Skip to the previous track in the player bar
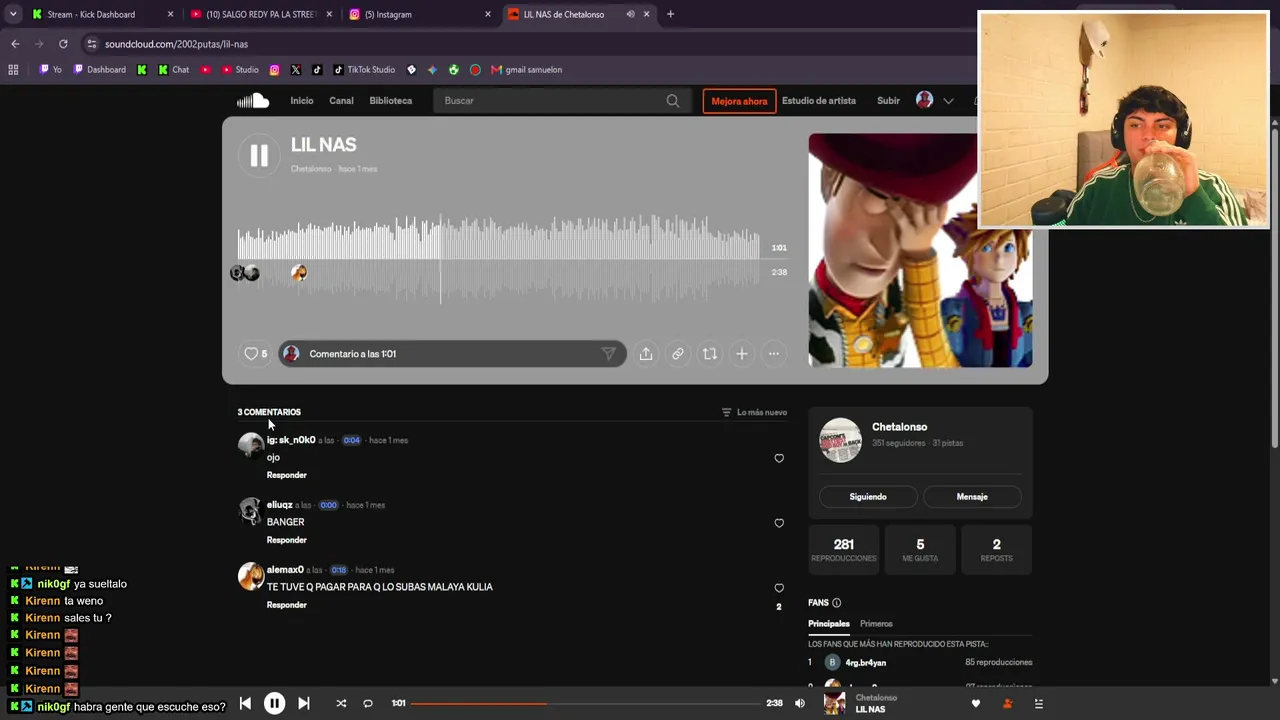Screen dimensions: 1280x720 pyautogui.click(x=245, y=703)
